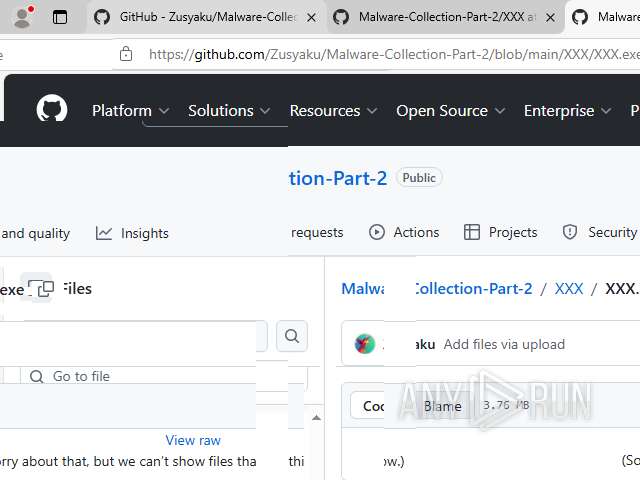
Task: Click the search magnifier button in file panel
Action: [x=291, y=336]
